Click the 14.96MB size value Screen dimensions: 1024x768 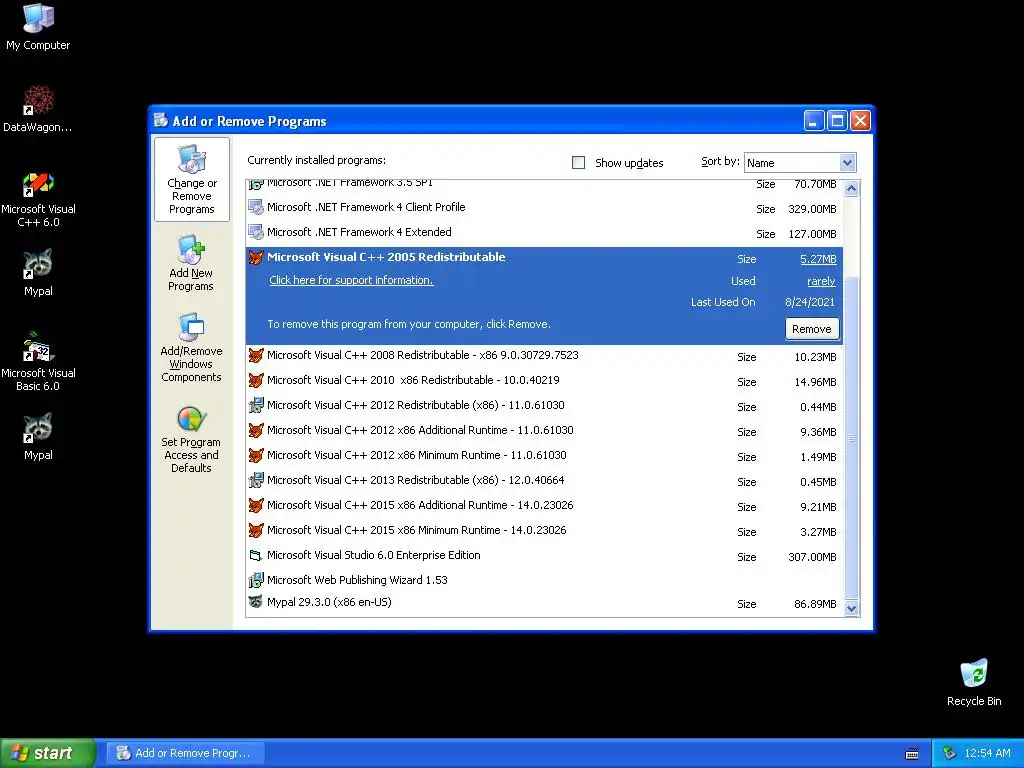click(815, 382)
